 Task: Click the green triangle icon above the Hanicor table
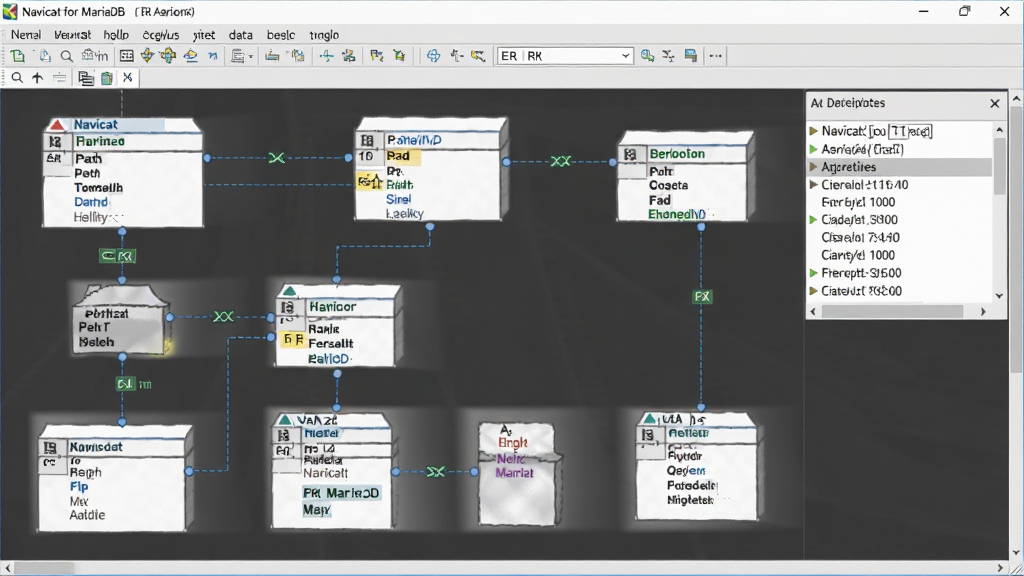point(289,291)
